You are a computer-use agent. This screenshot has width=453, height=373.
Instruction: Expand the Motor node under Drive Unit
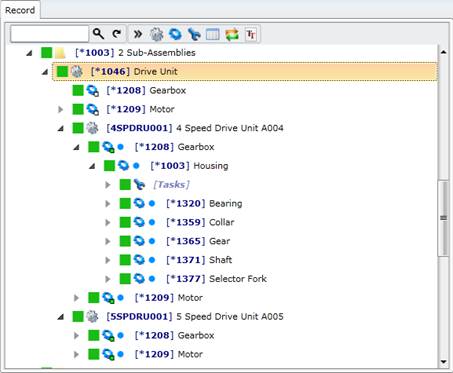coord(60,109)
